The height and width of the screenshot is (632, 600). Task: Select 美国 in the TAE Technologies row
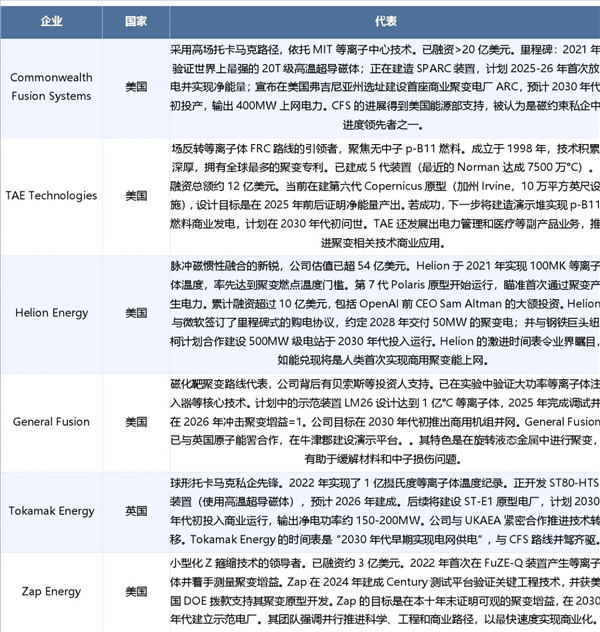136,196
